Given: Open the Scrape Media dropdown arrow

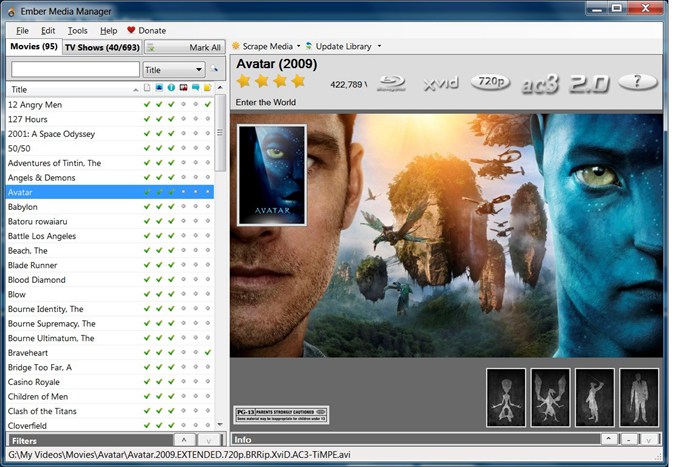Looking at the screenshot, I should pos(299,46).
